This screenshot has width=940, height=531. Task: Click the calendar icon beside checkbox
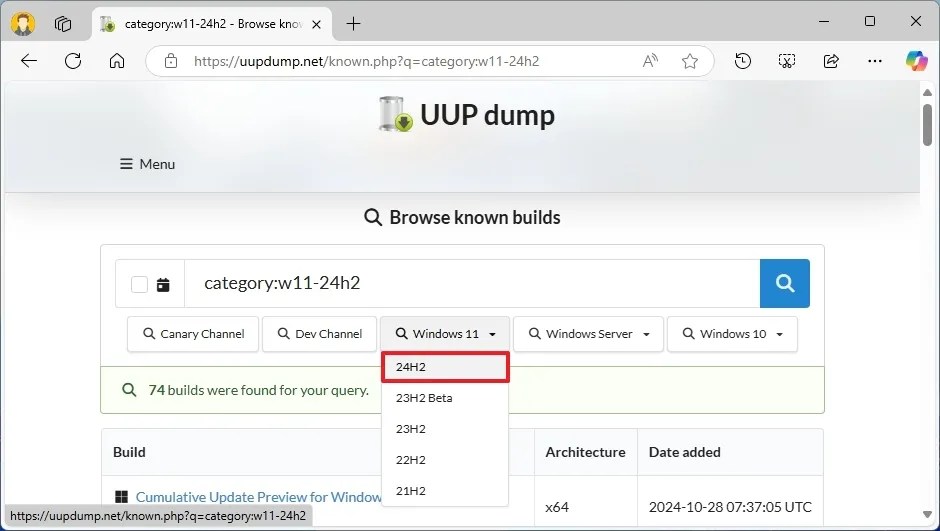click(163, 284)
